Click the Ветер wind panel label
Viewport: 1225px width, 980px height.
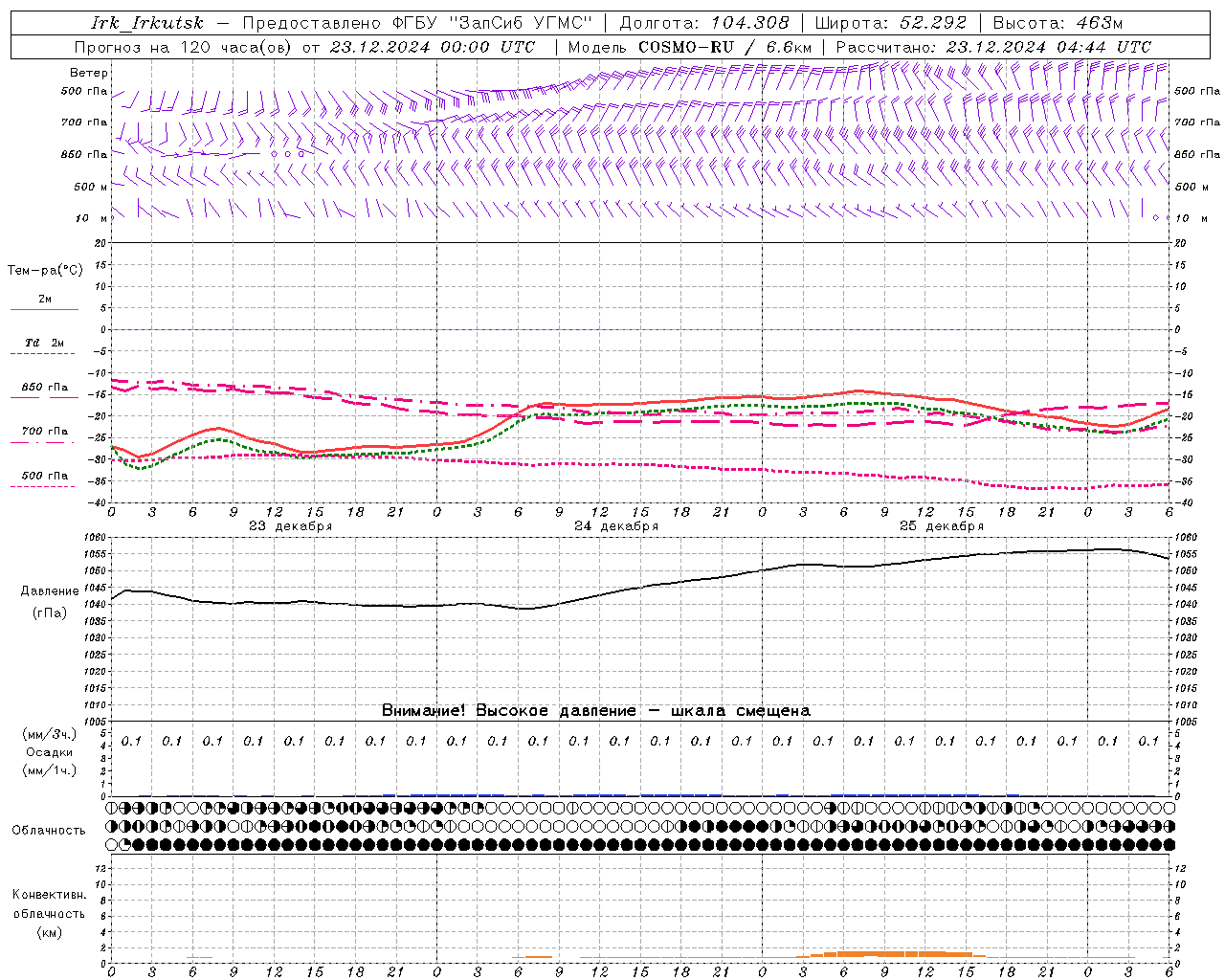coord(89,73)
